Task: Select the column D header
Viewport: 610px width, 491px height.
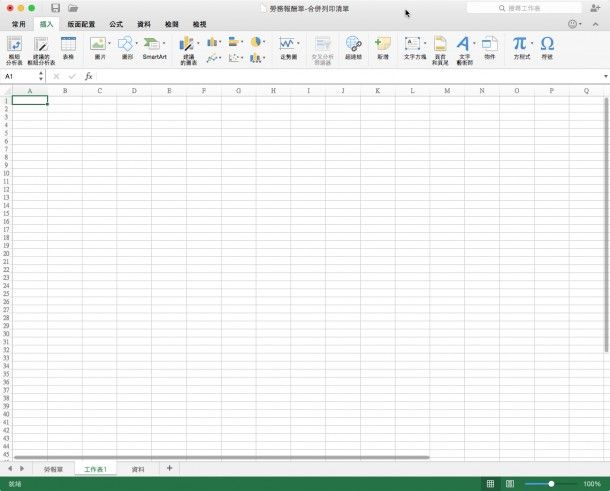Action: pos(134,91)
